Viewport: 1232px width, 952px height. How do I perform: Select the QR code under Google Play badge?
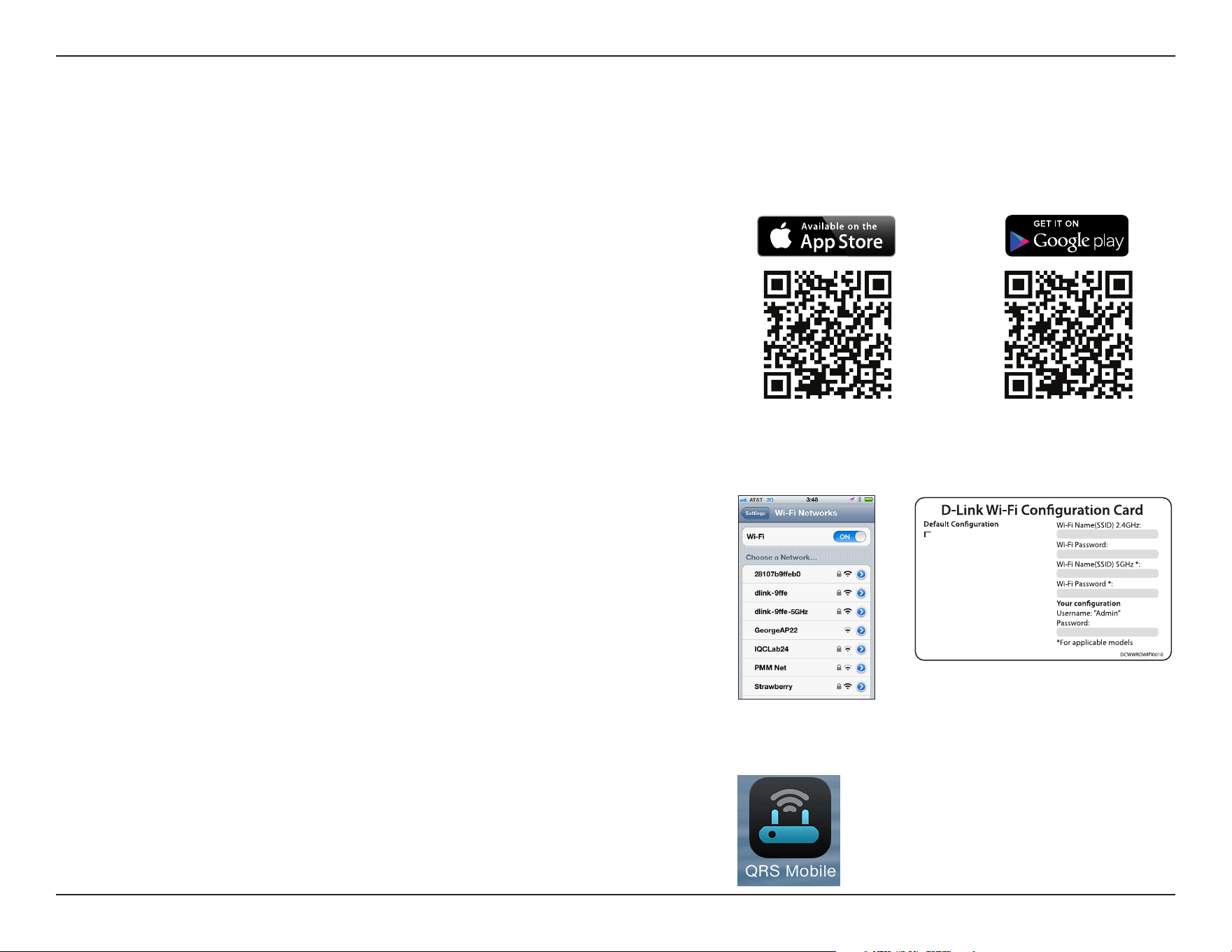[1068, 334]
